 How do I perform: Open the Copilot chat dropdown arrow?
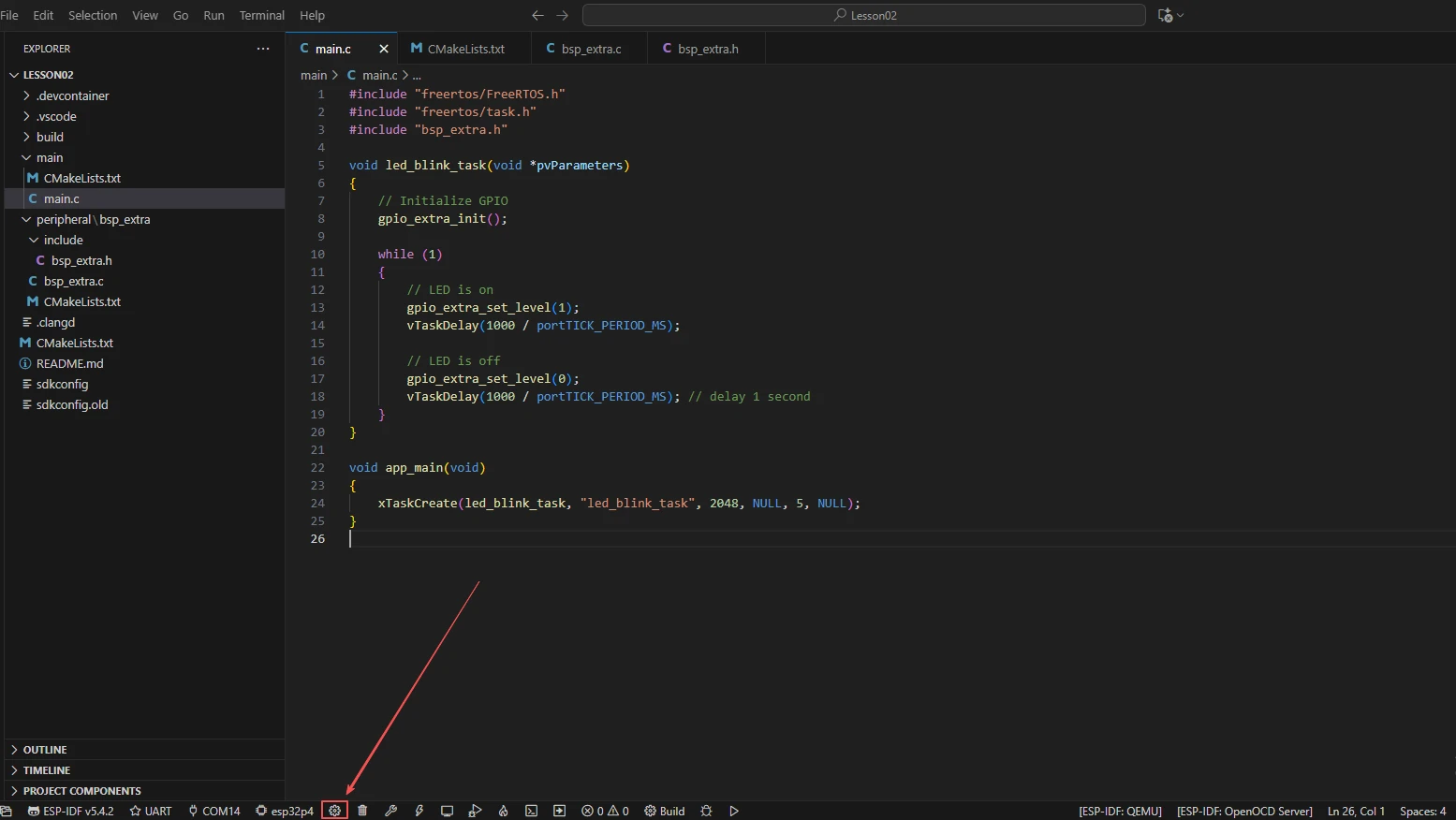(x=1181, y=16)
